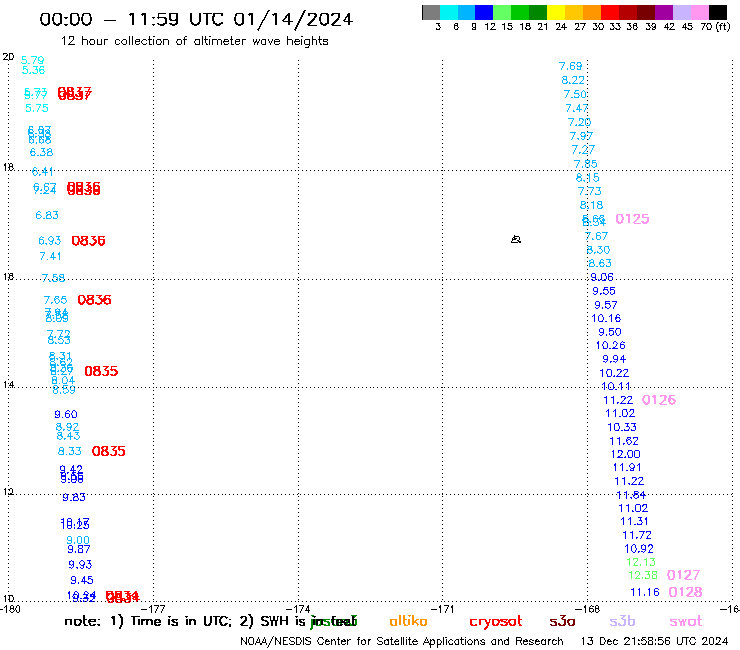Click the dark red 's3a' satellite label
The height and width of the screenshot is (650, 740).
tap(562, 621)
